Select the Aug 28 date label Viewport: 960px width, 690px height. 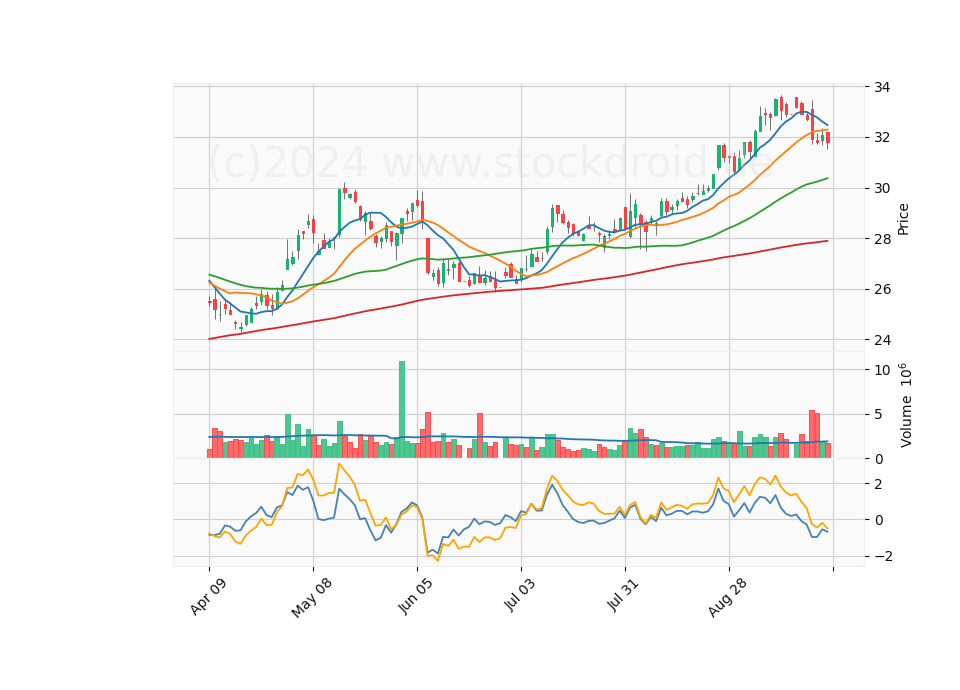[727, 597]
